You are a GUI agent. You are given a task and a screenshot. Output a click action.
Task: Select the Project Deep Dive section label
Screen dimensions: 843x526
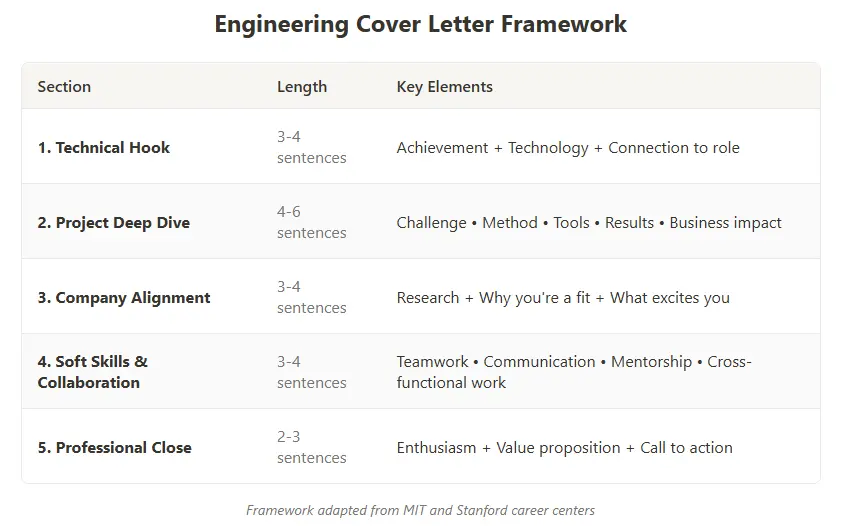tap(113, 223)
